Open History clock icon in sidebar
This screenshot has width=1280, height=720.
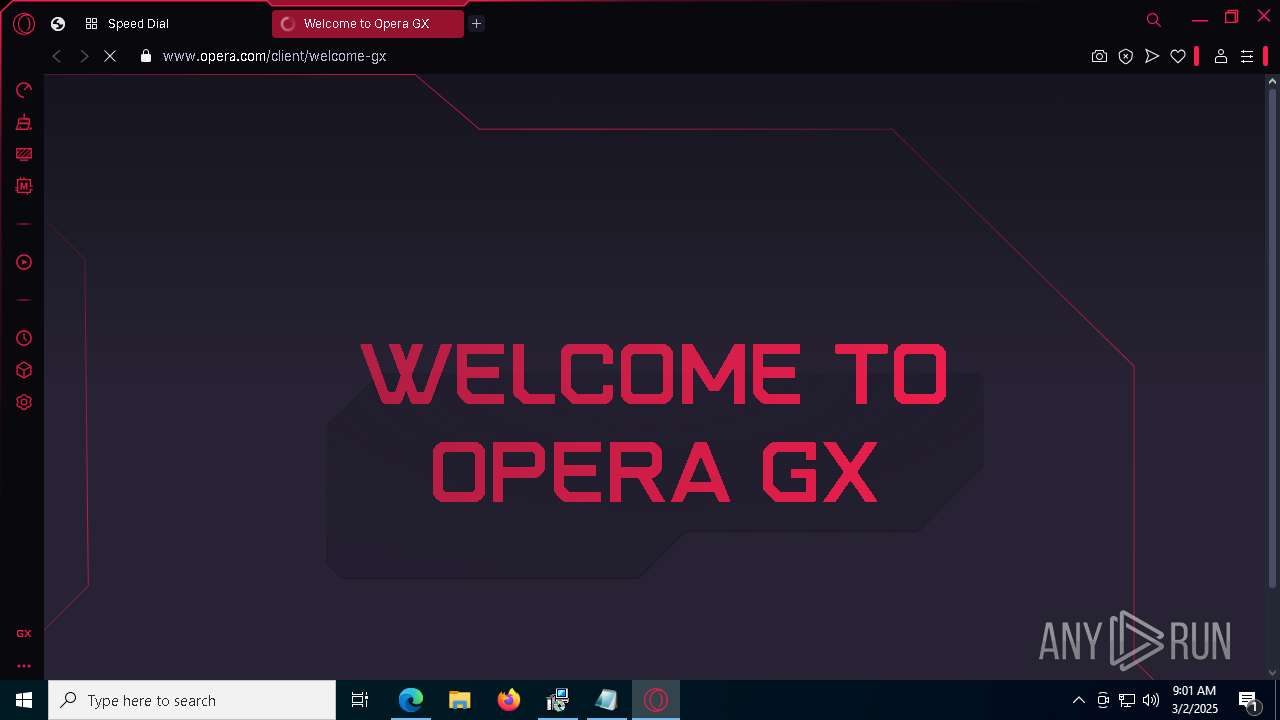click(24, 338)
